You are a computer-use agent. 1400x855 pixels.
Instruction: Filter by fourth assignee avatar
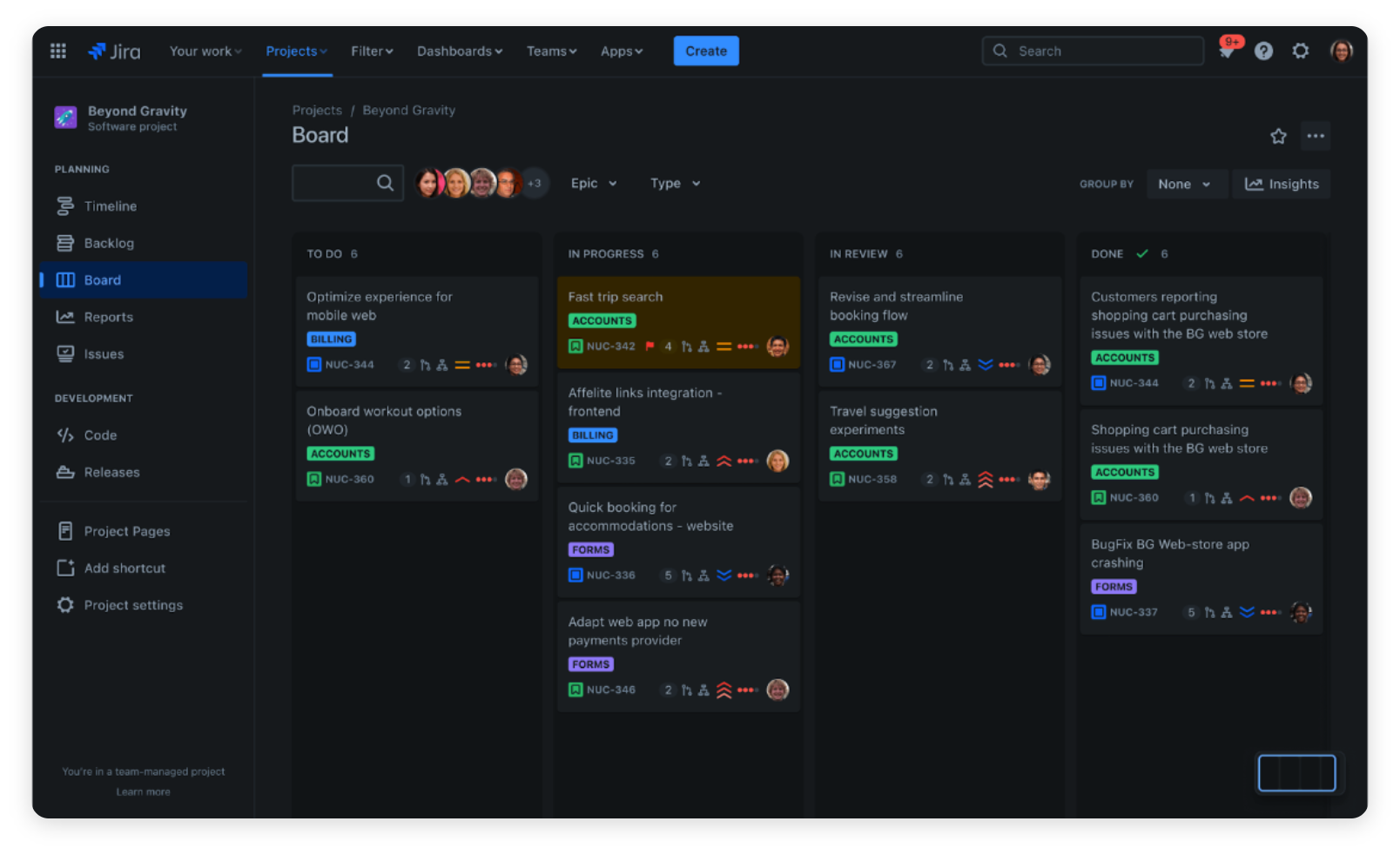click(x=508, y=183)
